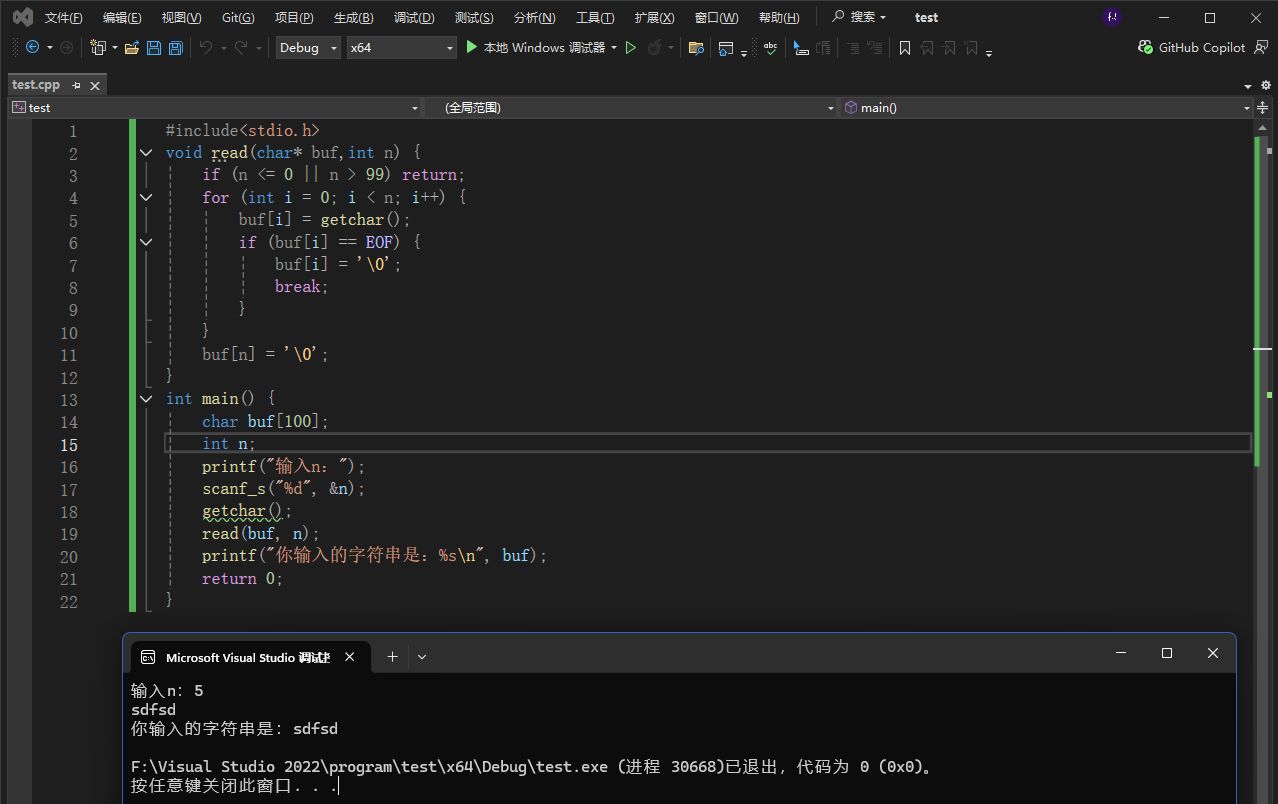Click line number 20 in gutter
Image resolution: width=1278 pixels, height=804 pixels.
pos(68,557)
